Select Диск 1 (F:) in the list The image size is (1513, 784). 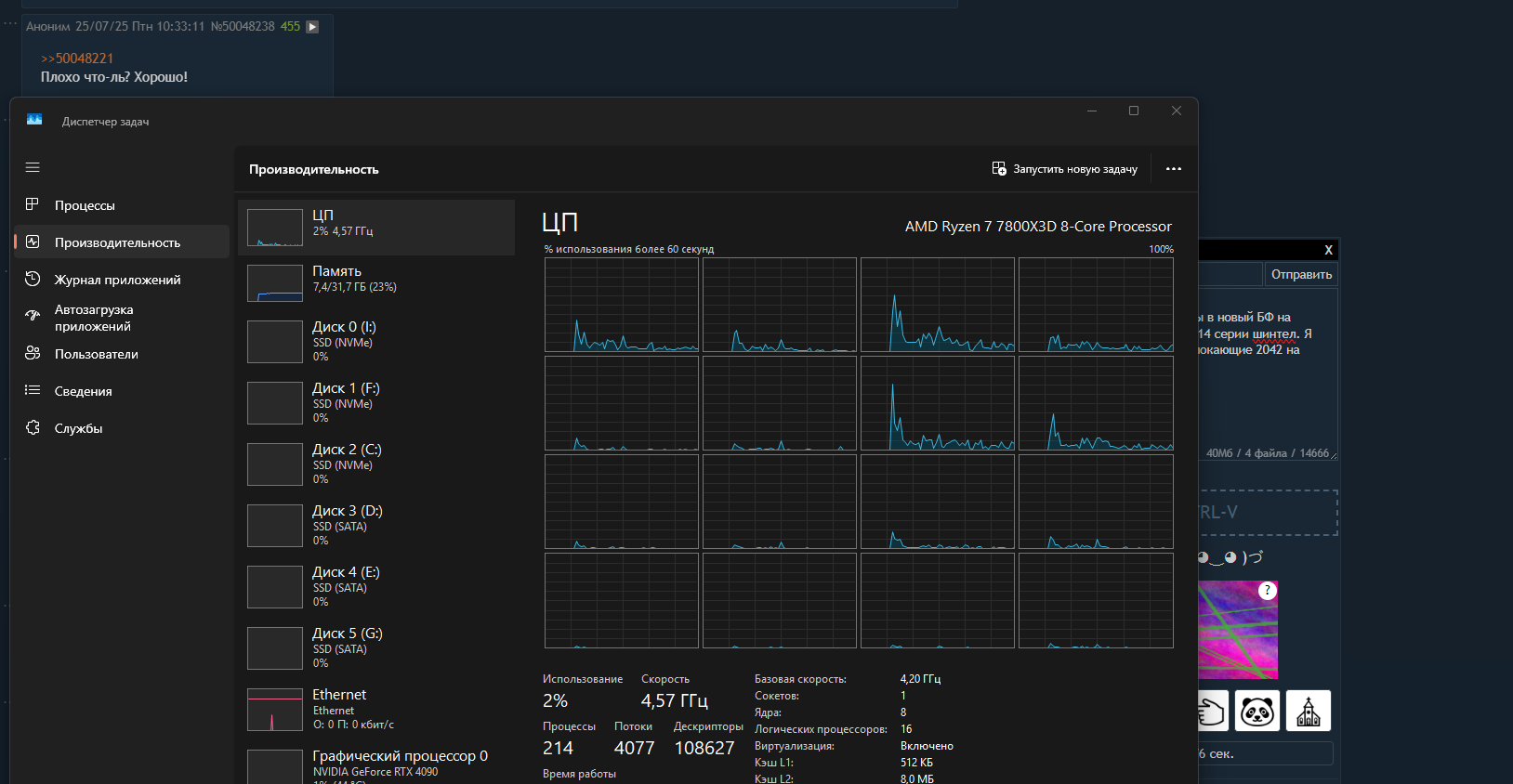coord(376,403)
